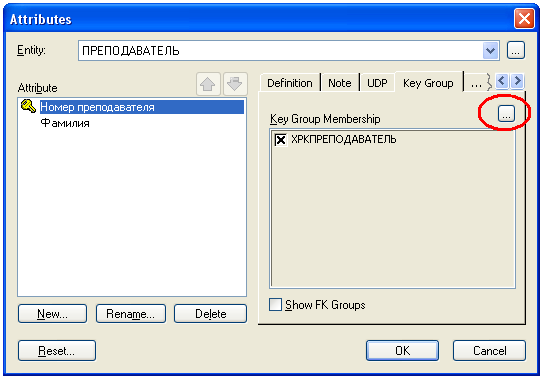Select attribute Номер преподавателя
The width and height of the screenshot is (542, 379).
(142, 107)
